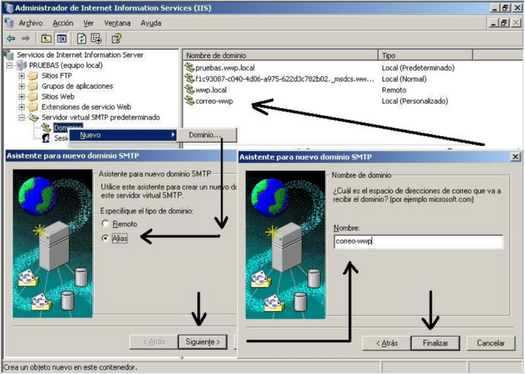The image size is (525, 374).
Task: Choose Dominio... in the submenu
Action: tap(207, 135)
